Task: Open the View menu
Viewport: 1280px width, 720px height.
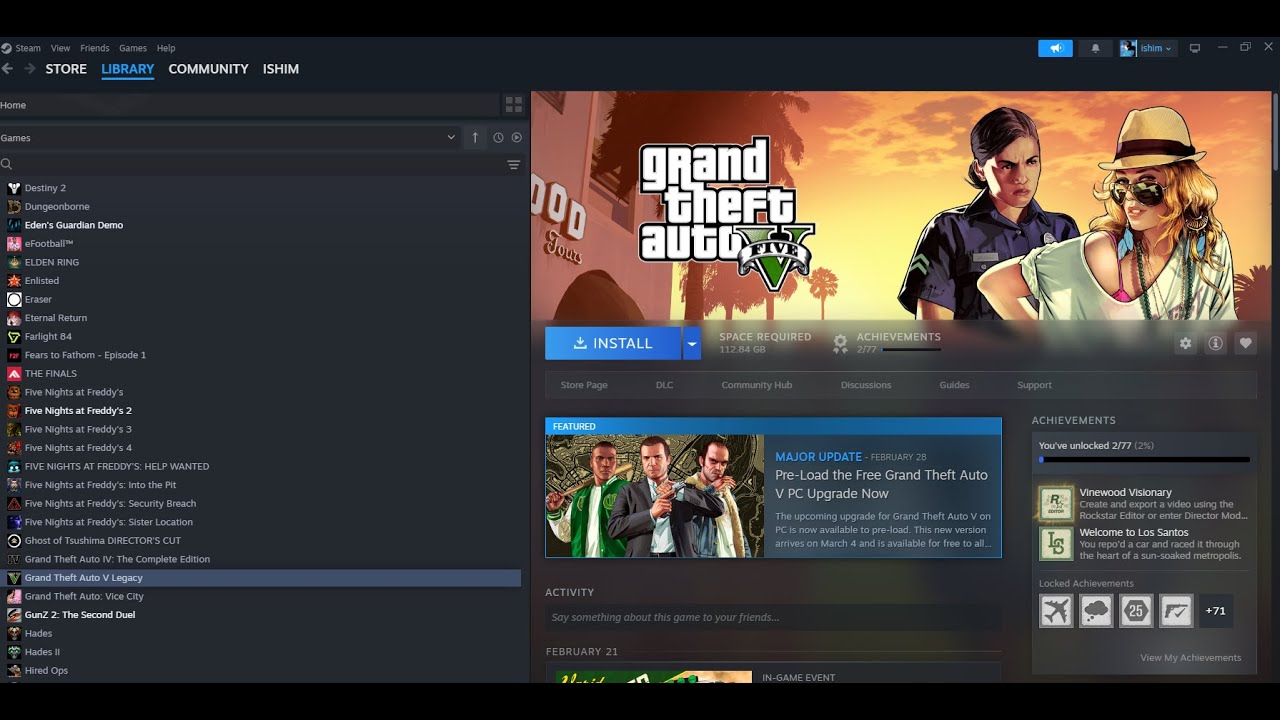Action: 61,48
